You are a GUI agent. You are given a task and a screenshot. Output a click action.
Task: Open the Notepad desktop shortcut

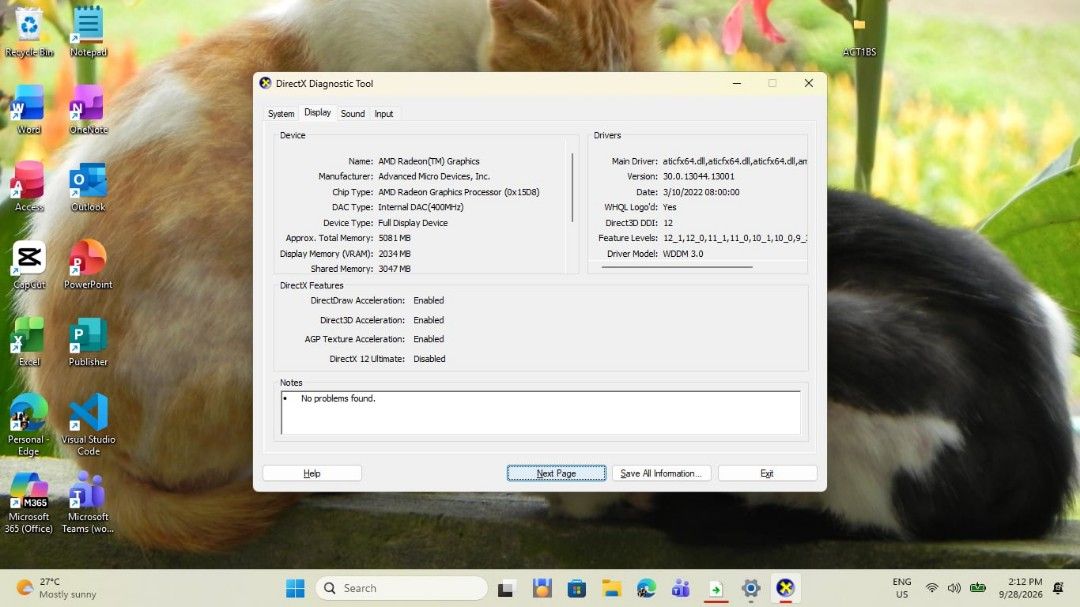coord(88,32)
